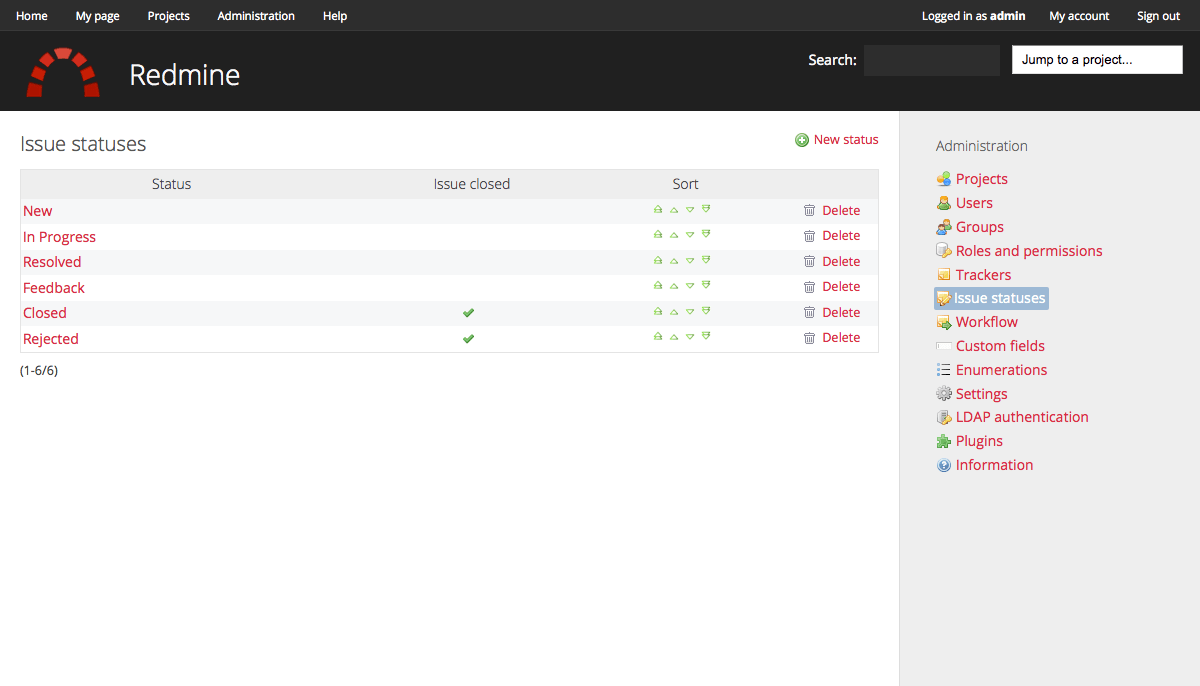Move Closed status to top
1200x686 pixels.
click(658, 311)
